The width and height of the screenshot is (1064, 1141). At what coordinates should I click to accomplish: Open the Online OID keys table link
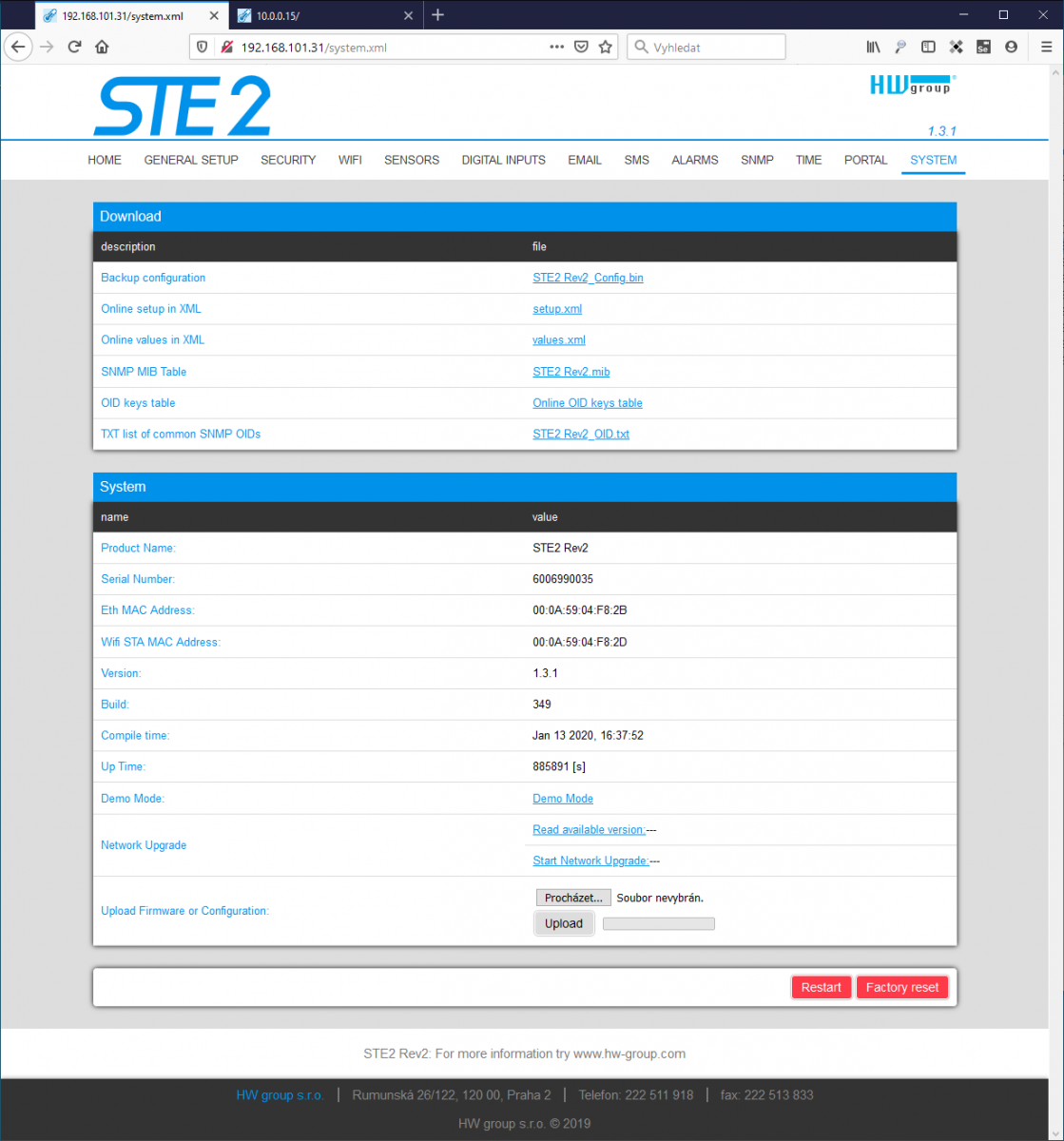[588, 403]
